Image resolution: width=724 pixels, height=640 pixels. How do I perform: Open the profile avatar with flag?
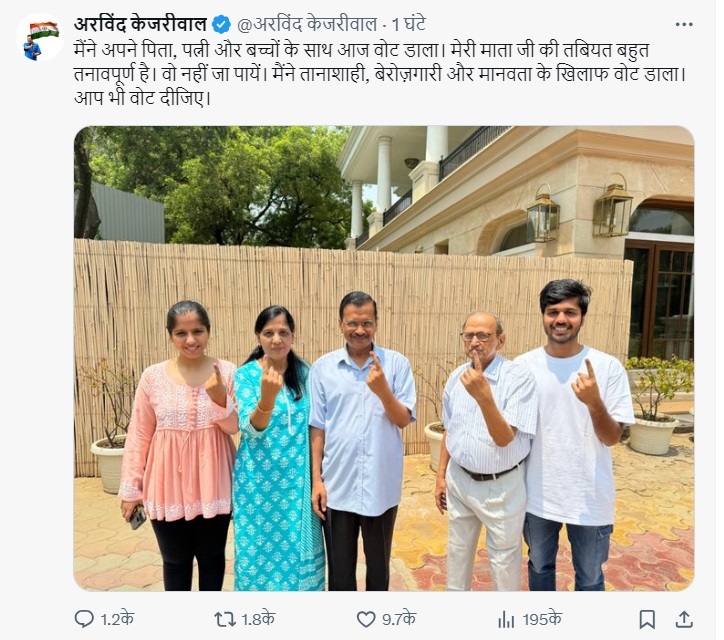pyautogui.click(x=40, y=37)
